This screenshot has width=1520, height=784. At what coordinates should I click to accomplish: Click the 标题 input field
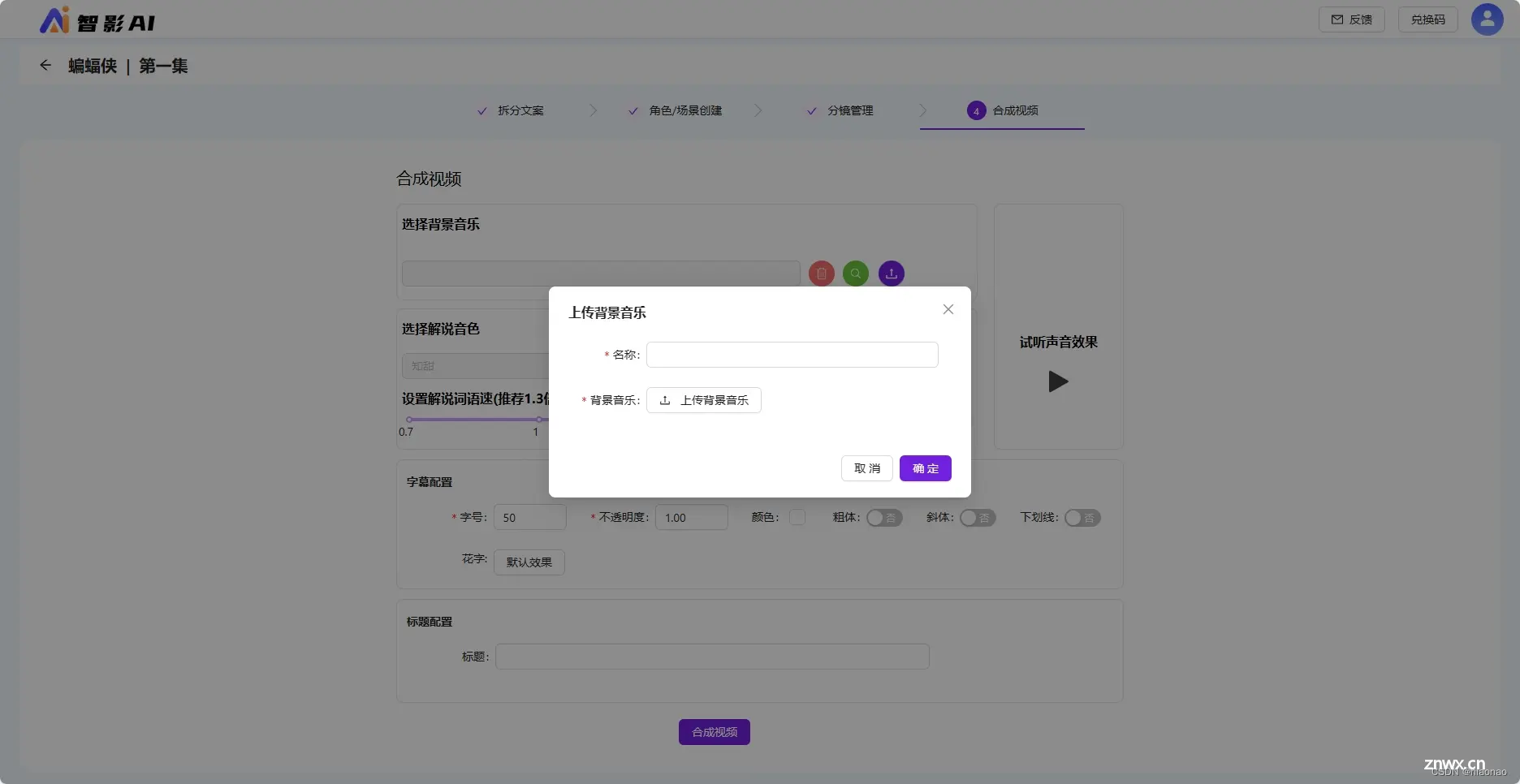pyautogui.click(x=712, y=657)
